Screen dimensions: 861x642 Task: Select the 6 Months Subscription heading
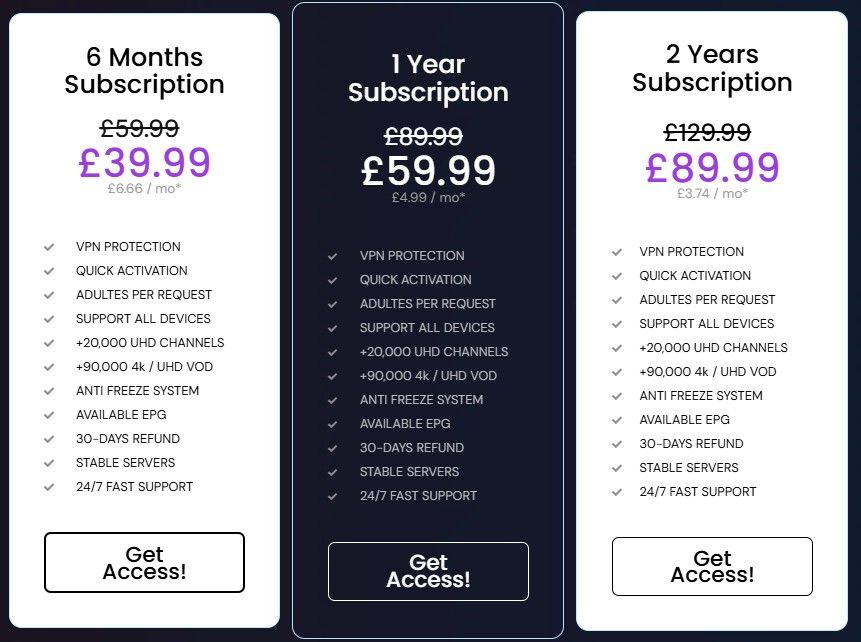click(144, 71)
